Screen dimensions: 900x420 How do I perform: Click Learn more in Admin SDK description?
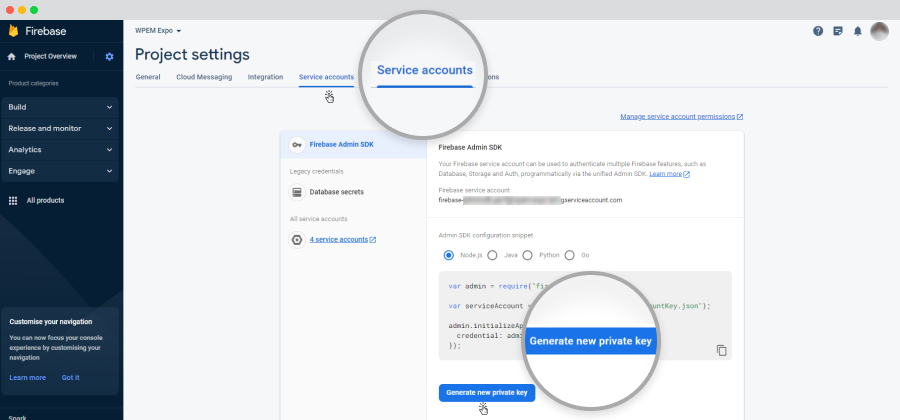click(x=665, y=174)
